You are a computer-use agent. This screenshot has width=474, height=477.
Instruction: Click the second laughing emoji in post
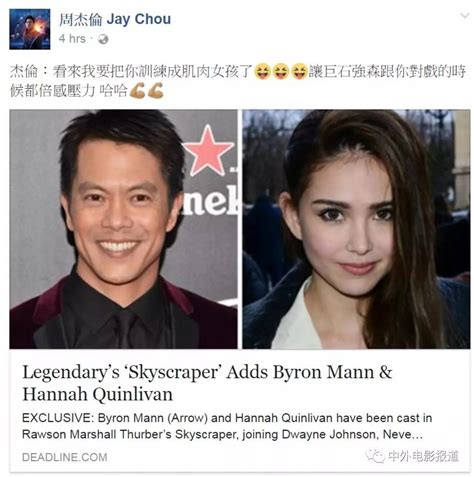[x=281, y=72]
